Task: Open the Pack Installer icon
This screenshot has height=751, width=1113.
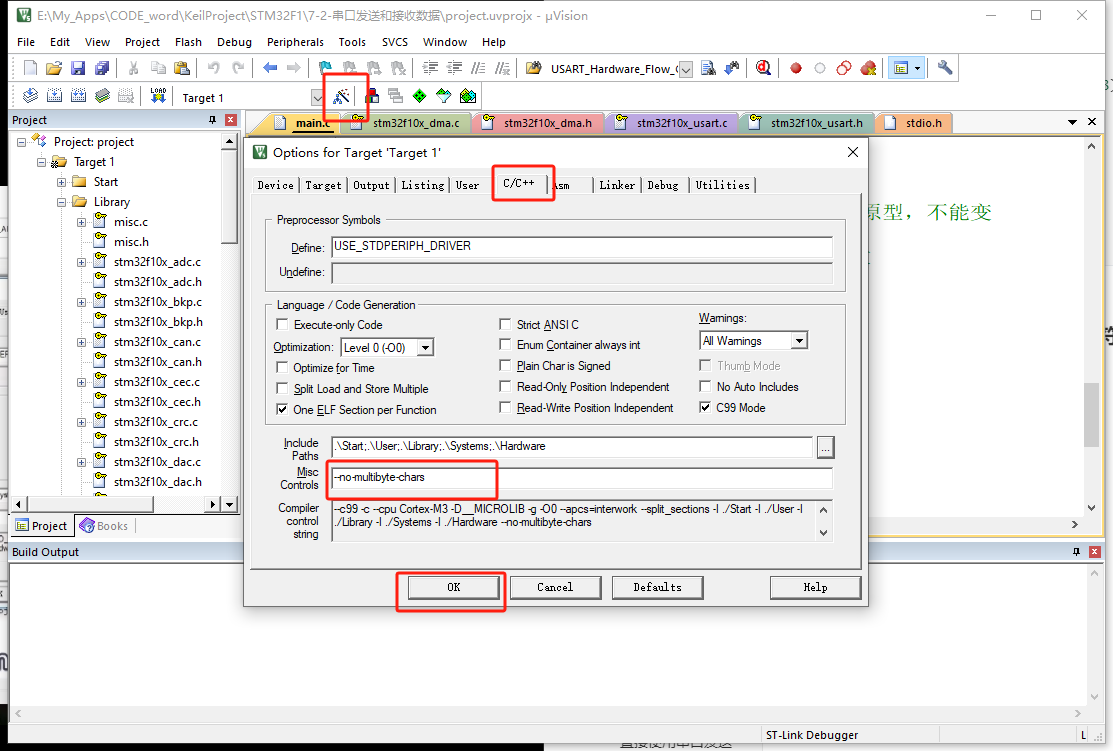Action: point(468,96)
